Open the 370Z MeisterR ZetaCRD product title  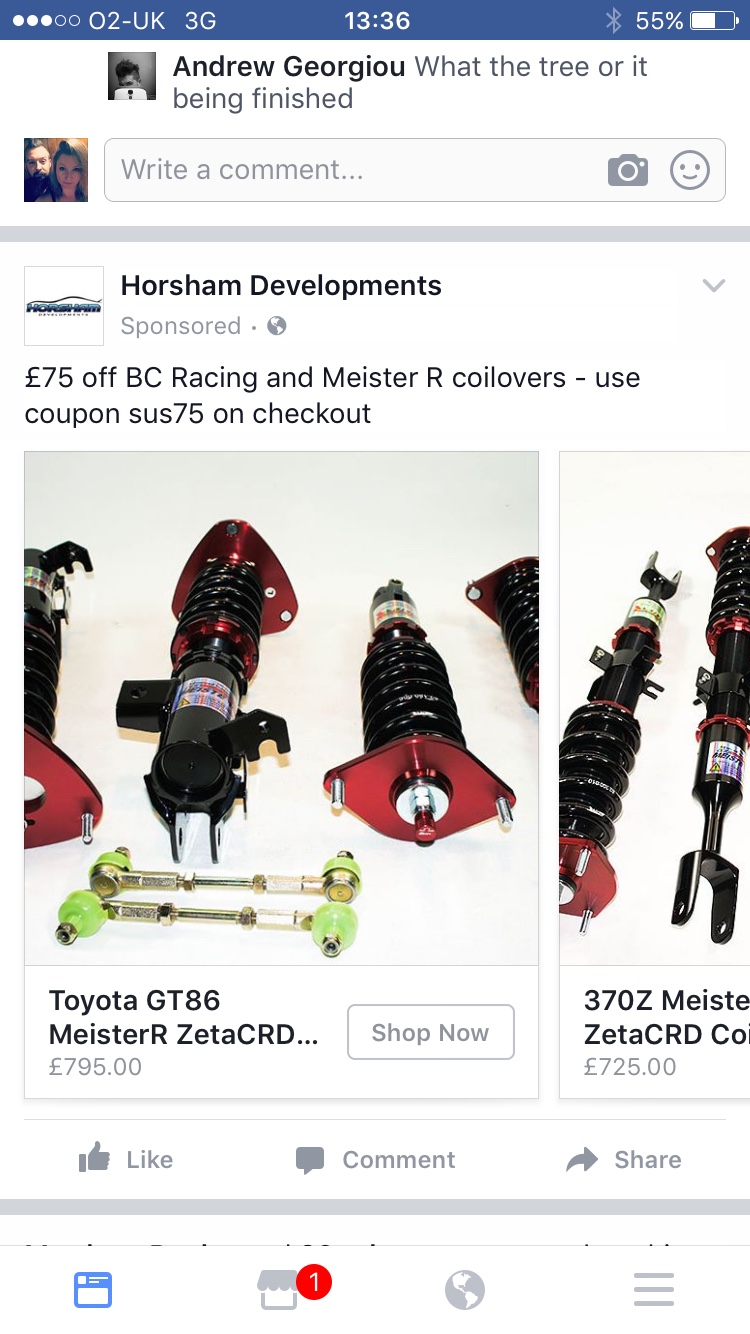(667, 1017)
